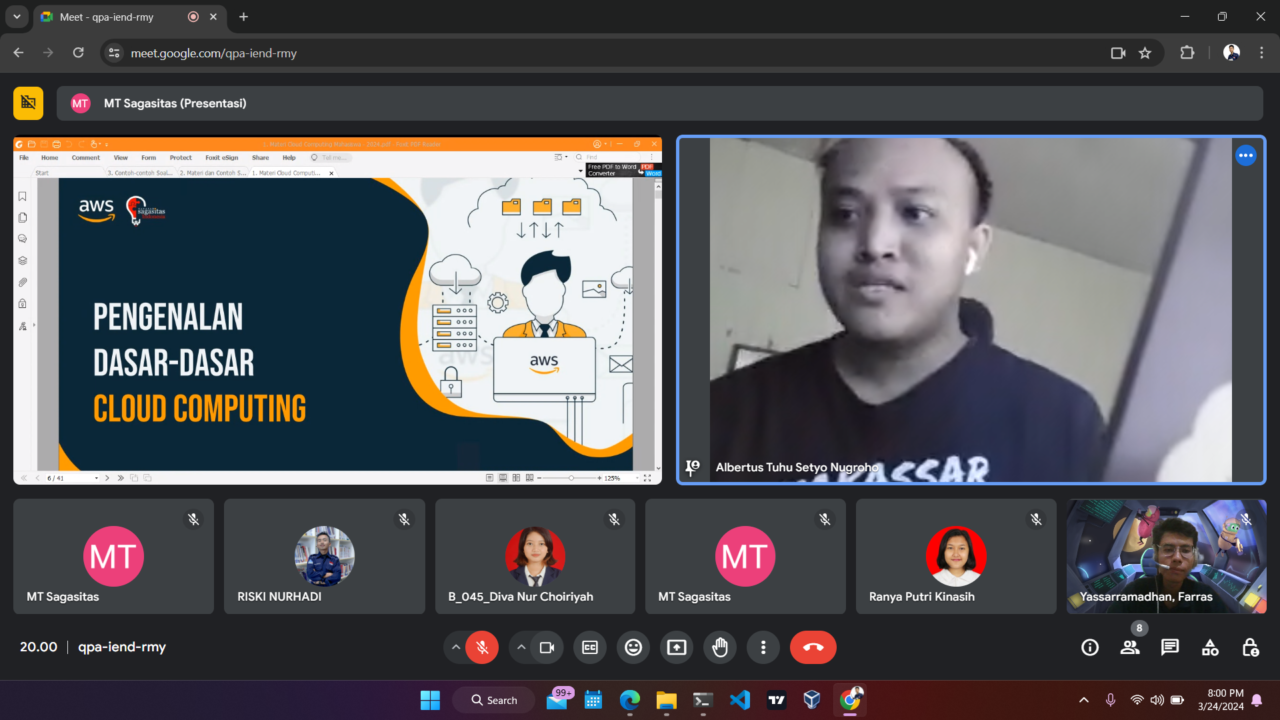Leave the call with red hang-up button
Viewport: 1280px width, 720px height.
(x=813, y=647)
